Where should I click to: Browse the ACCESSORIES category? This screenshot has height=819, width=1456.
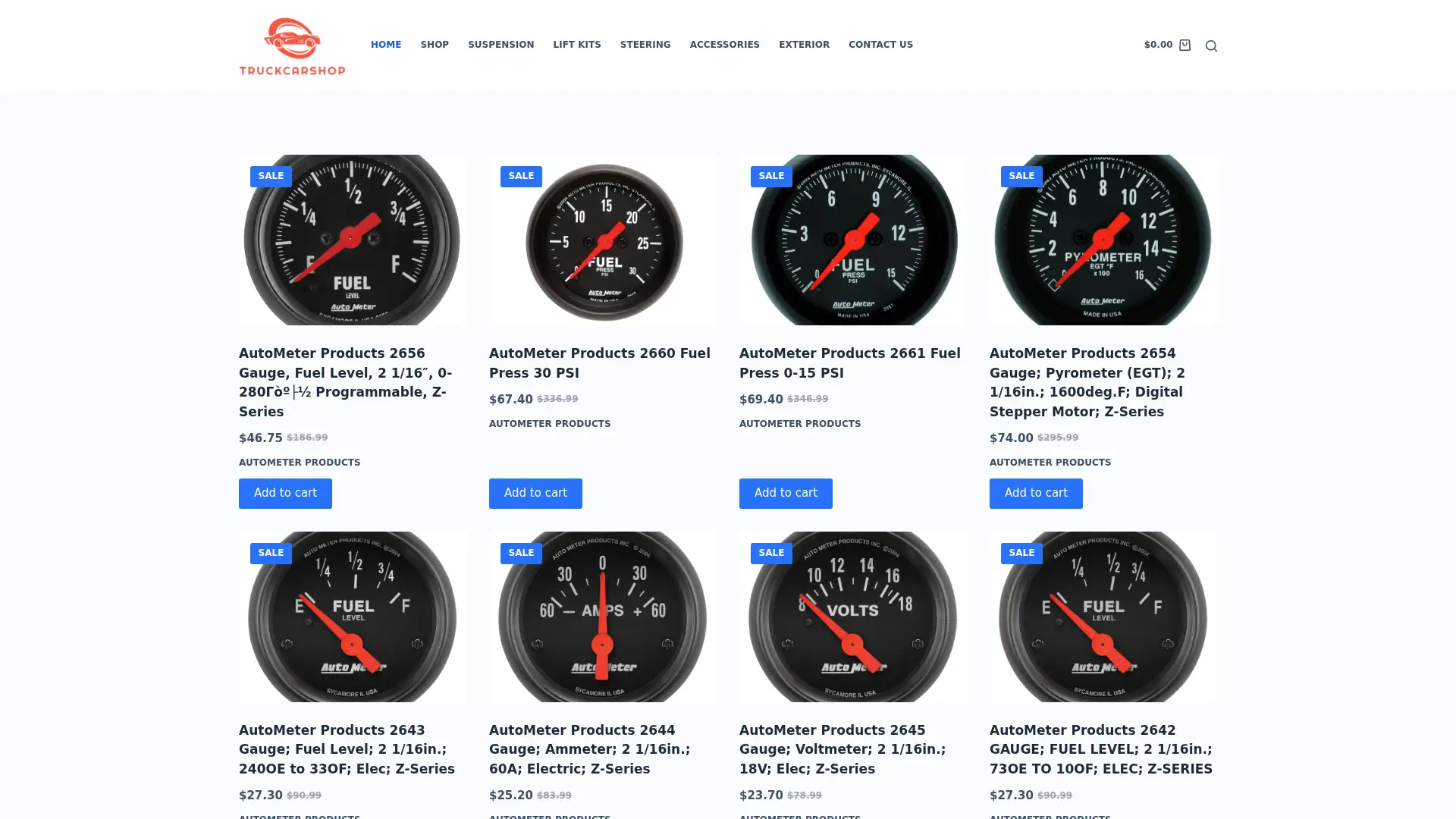(724, 45)
